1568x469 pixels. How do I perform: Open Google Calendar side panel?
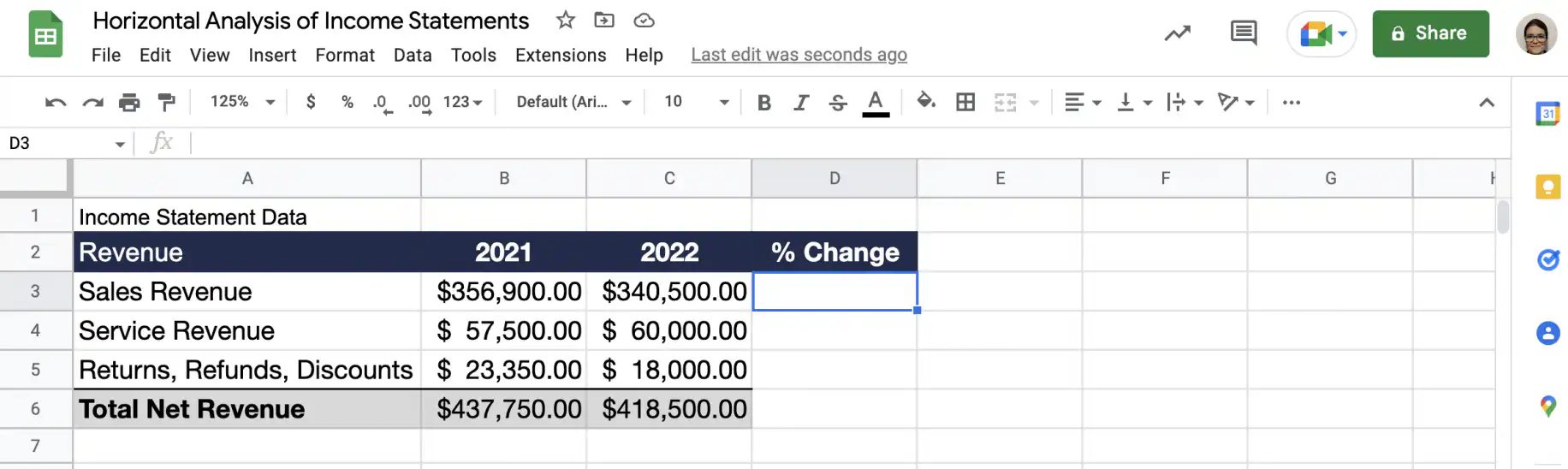[1547, 113]
